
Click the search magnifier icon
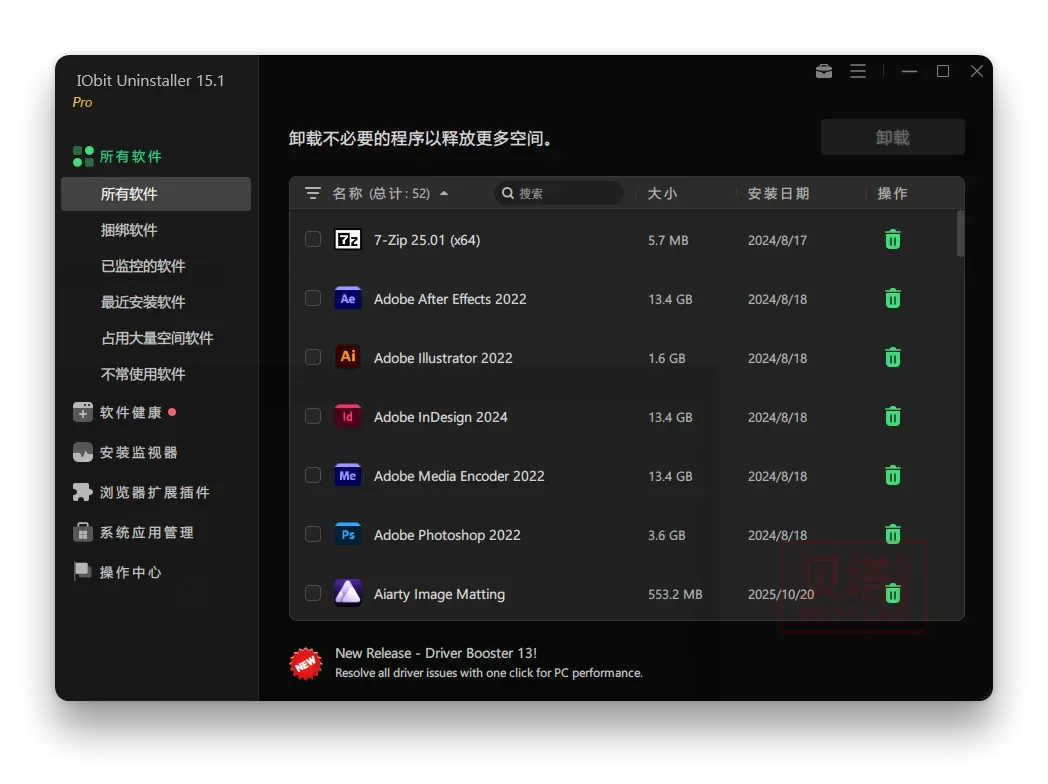(507, 193)
